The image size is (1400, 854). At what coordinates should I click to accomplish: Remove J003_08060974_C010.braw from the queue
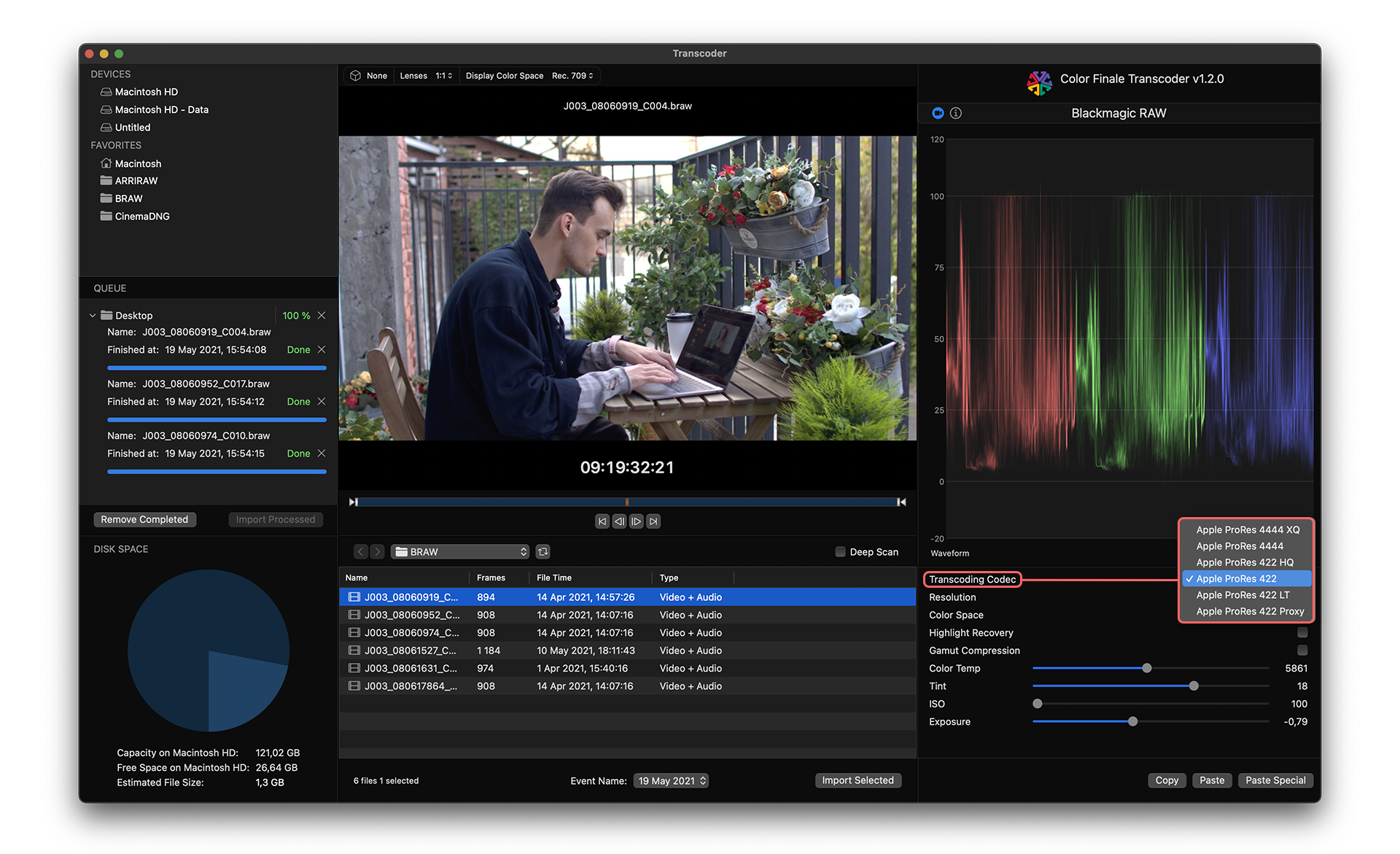pyautogui.click(x=322, y=453)
